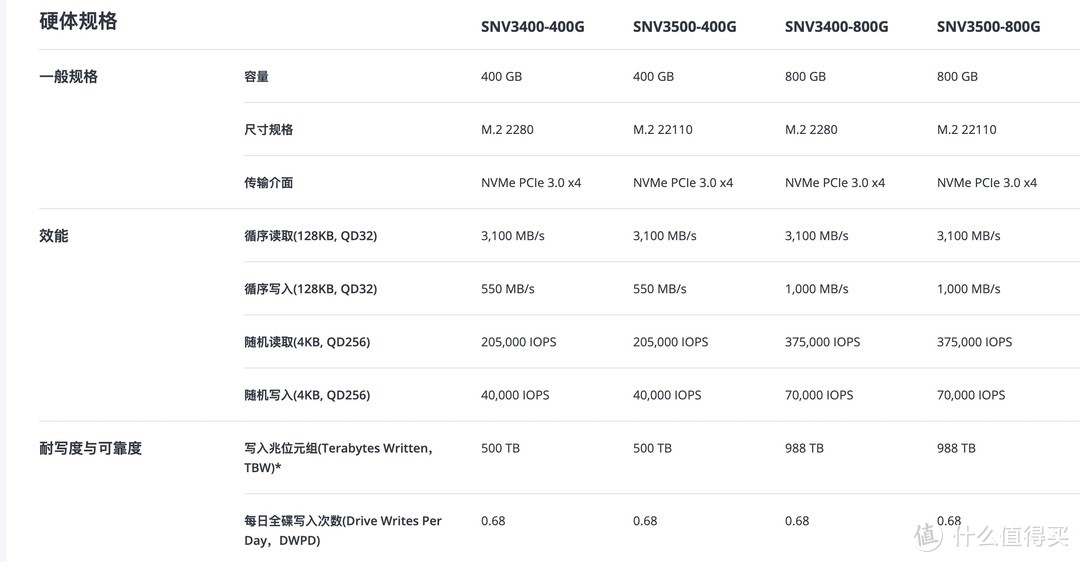This screenshot has width=1080, height=562.
Task: Click the 效能 section label
Action: point(54,236)
